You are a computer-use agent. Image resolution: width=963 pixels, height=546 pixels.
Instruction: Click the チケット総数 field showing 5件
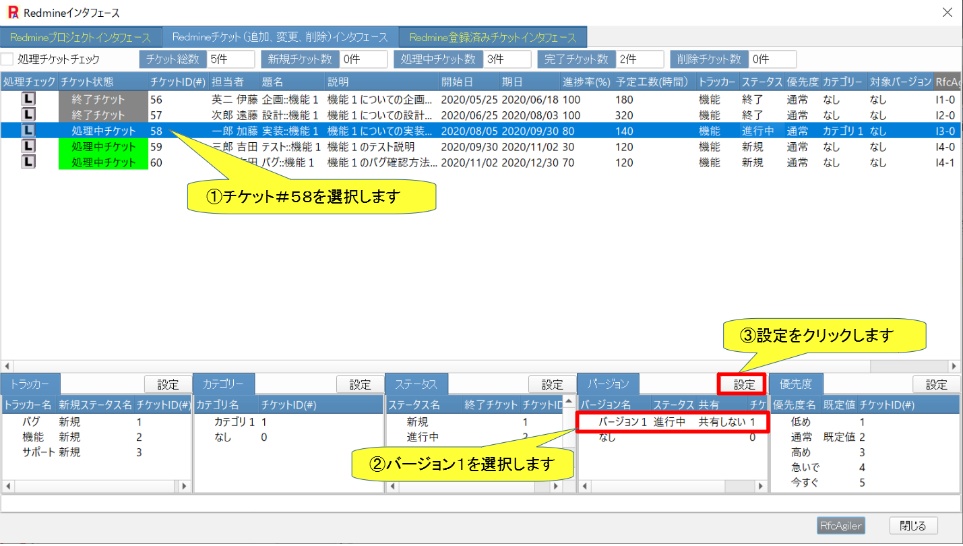(x=230, y=59)
